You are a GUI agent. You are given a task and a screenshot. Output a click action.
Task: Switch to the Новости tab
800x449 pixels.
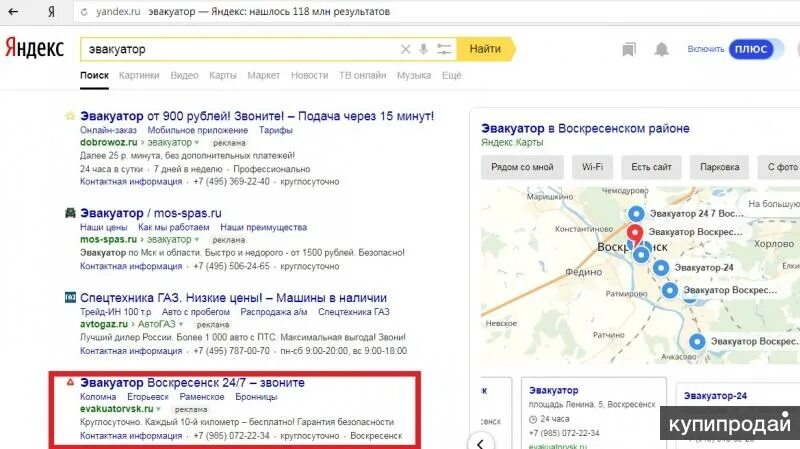point(309,76)
